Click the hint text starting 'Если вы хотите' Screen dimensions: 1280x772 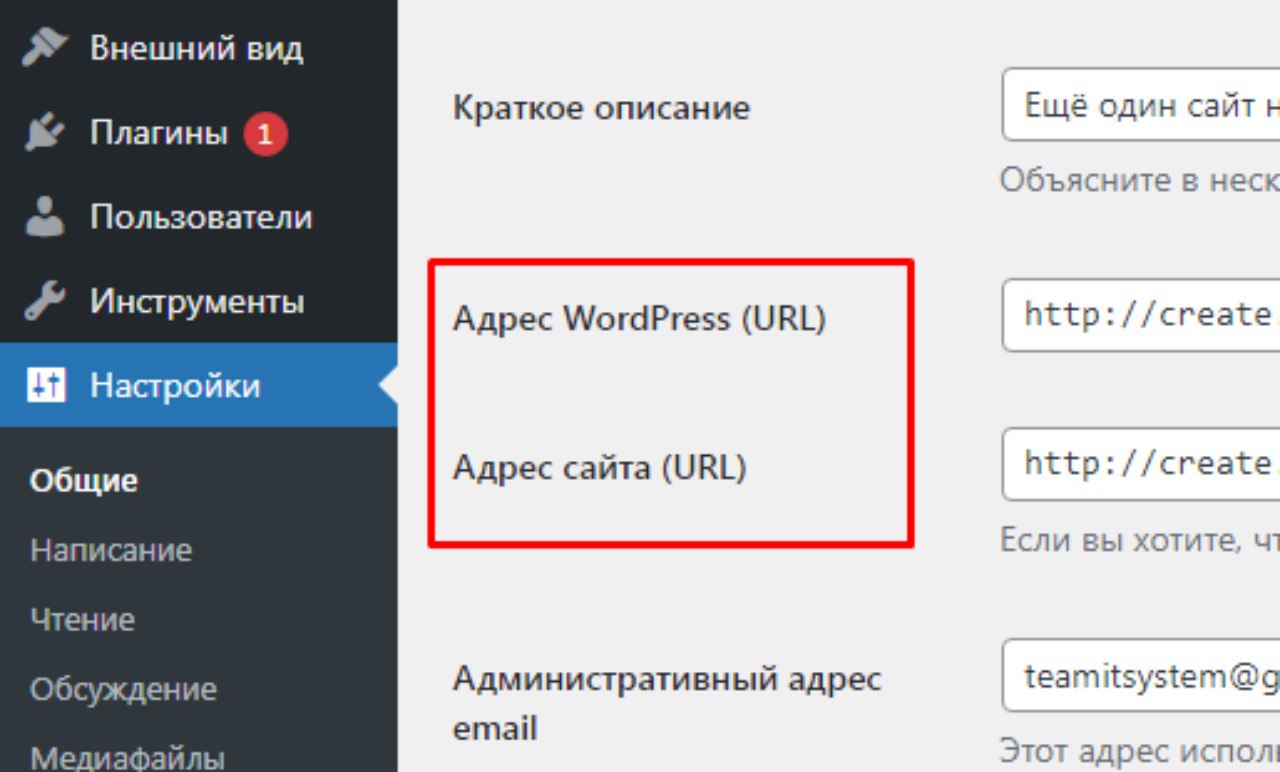1140,541
